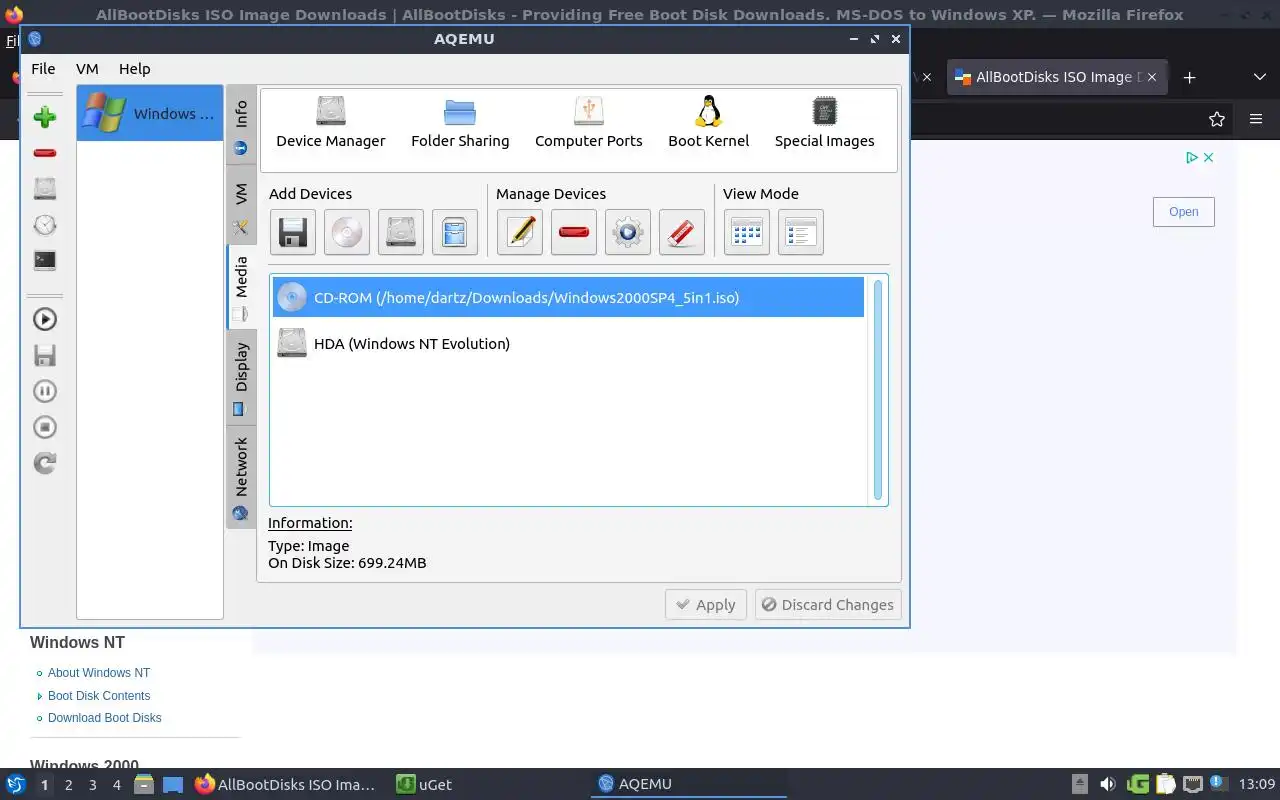
Task: Click the red minus delete VM icon
Action: 44,153
